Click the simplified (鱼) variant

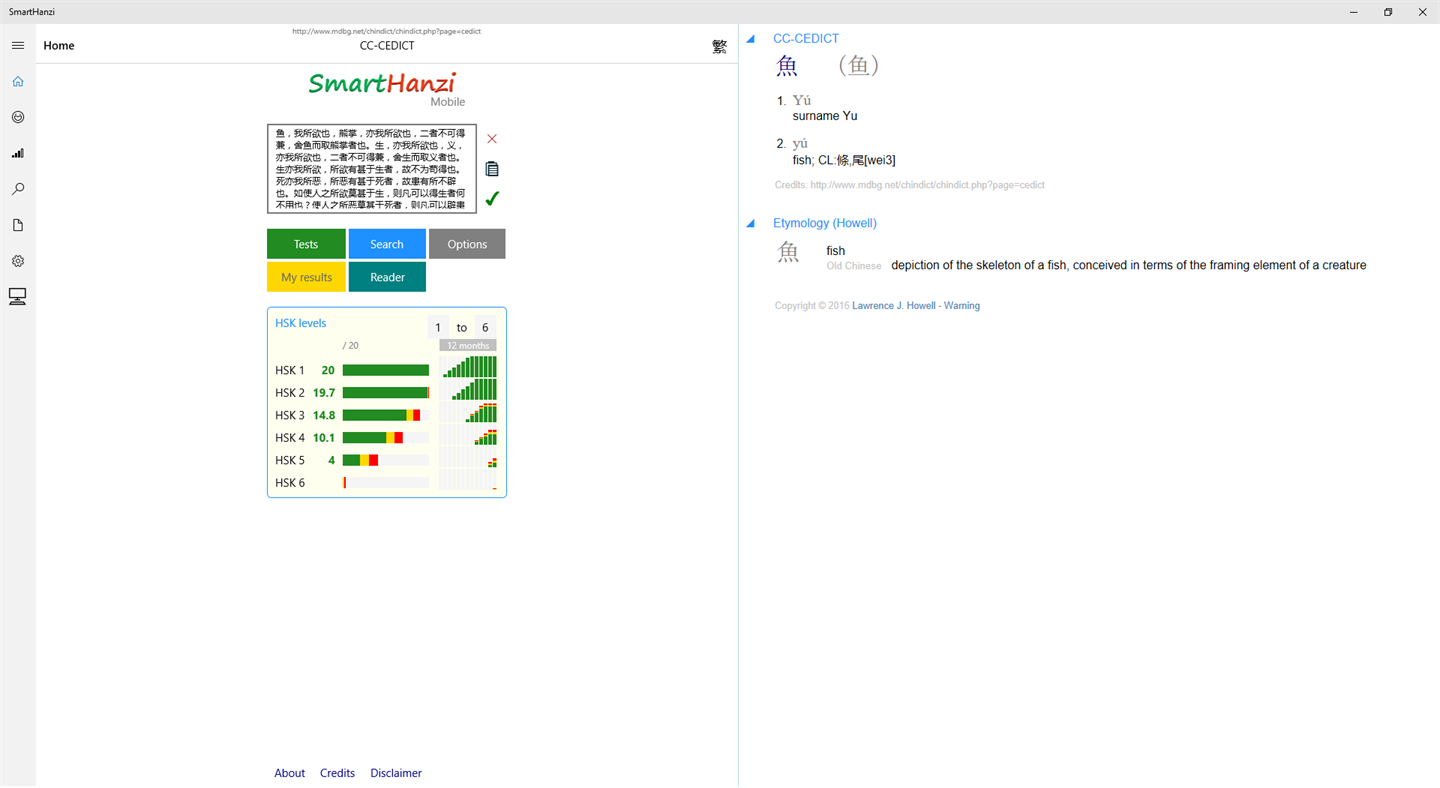coord(859,66)
